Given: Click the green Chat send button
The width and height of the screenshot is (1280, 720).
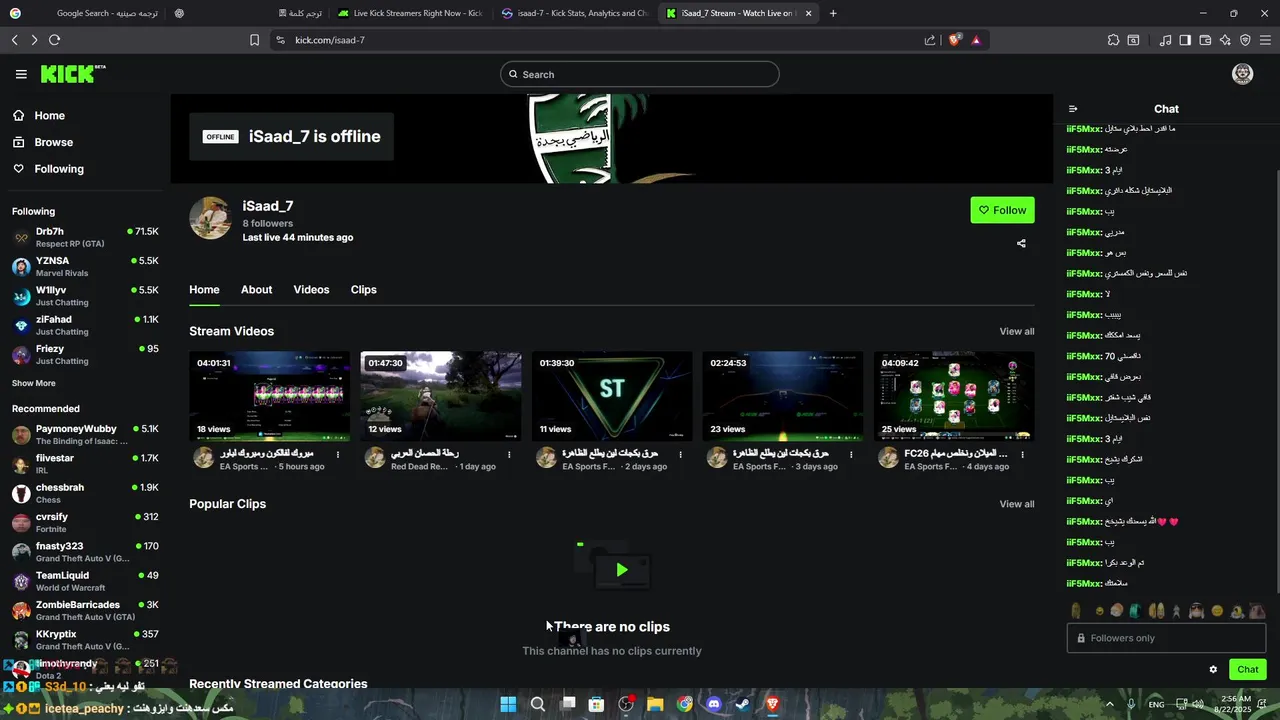Looking at the screenshot, I should click(x=1248, y=670).
